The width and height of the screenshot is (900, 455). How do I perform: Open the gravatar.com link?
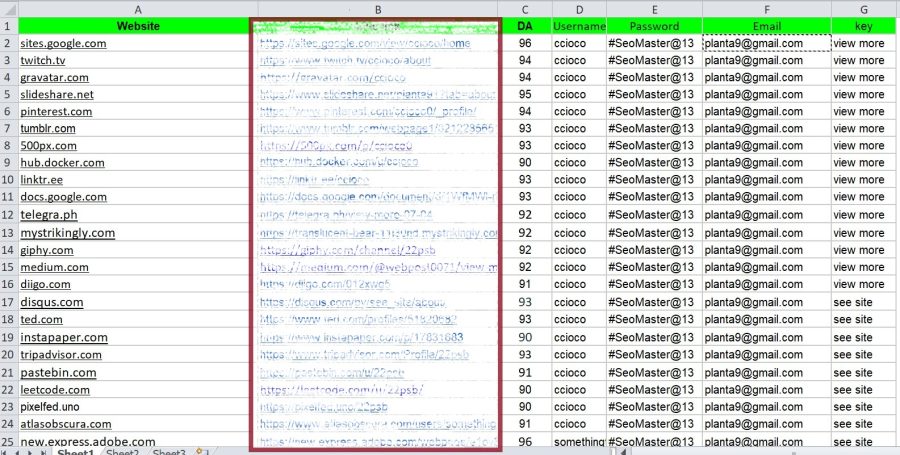coord(55,77)
